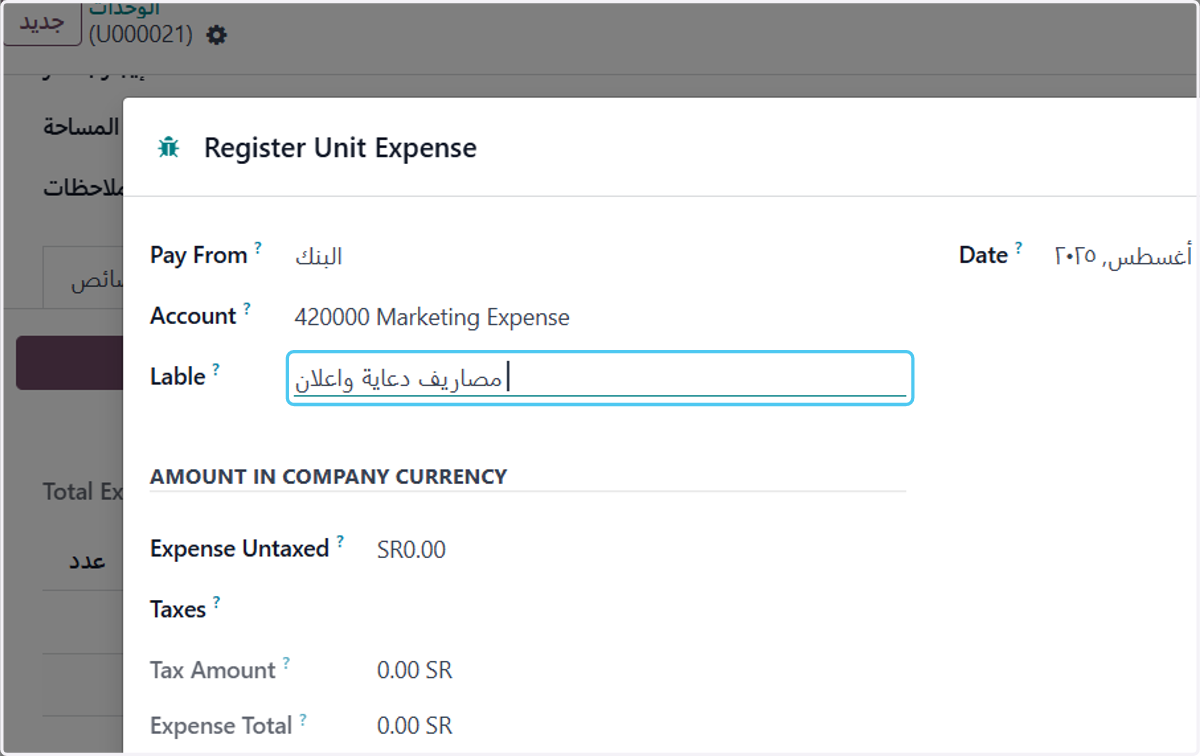Click the عدد column header in background table

(87, 561)
